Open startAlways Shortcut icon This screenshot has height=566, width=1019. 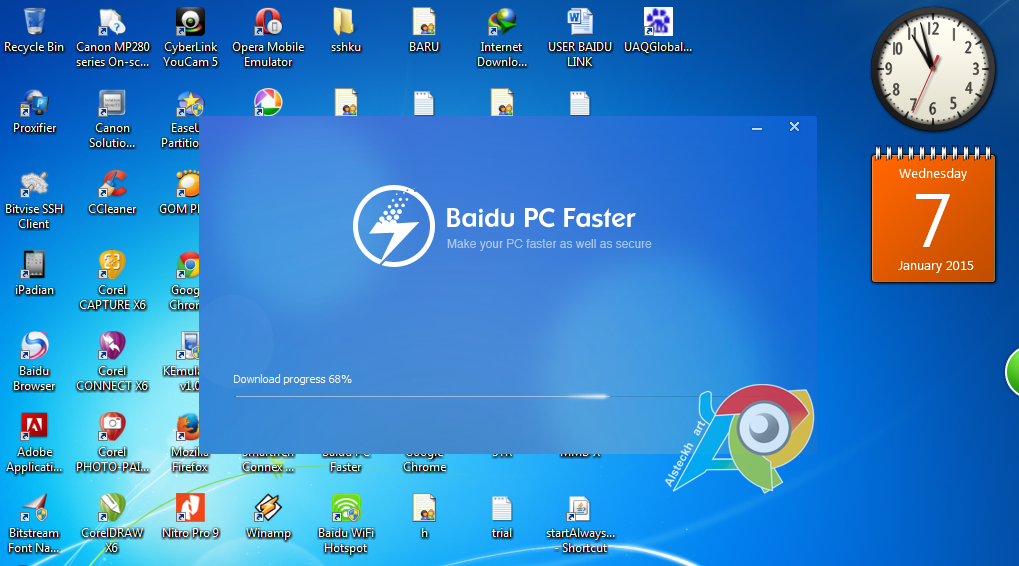pos(580,524)
